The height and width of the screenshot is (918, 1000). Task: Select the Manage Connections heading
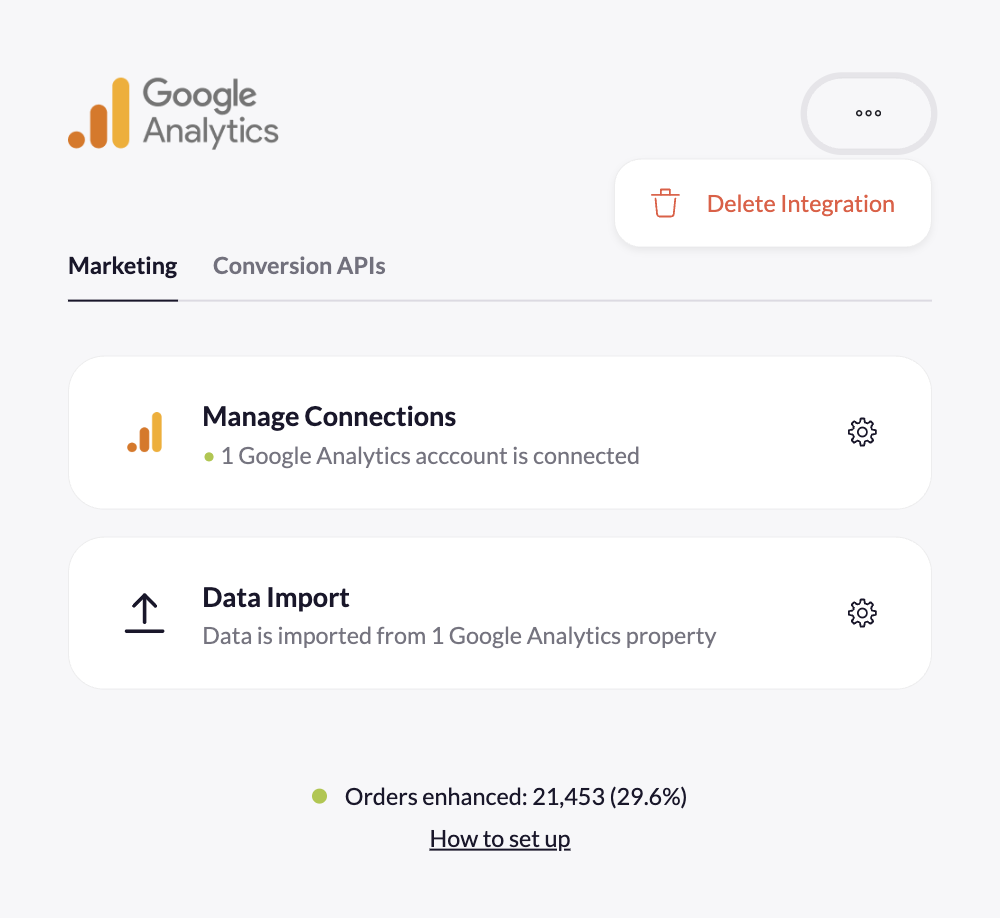(x=329, y=417)
